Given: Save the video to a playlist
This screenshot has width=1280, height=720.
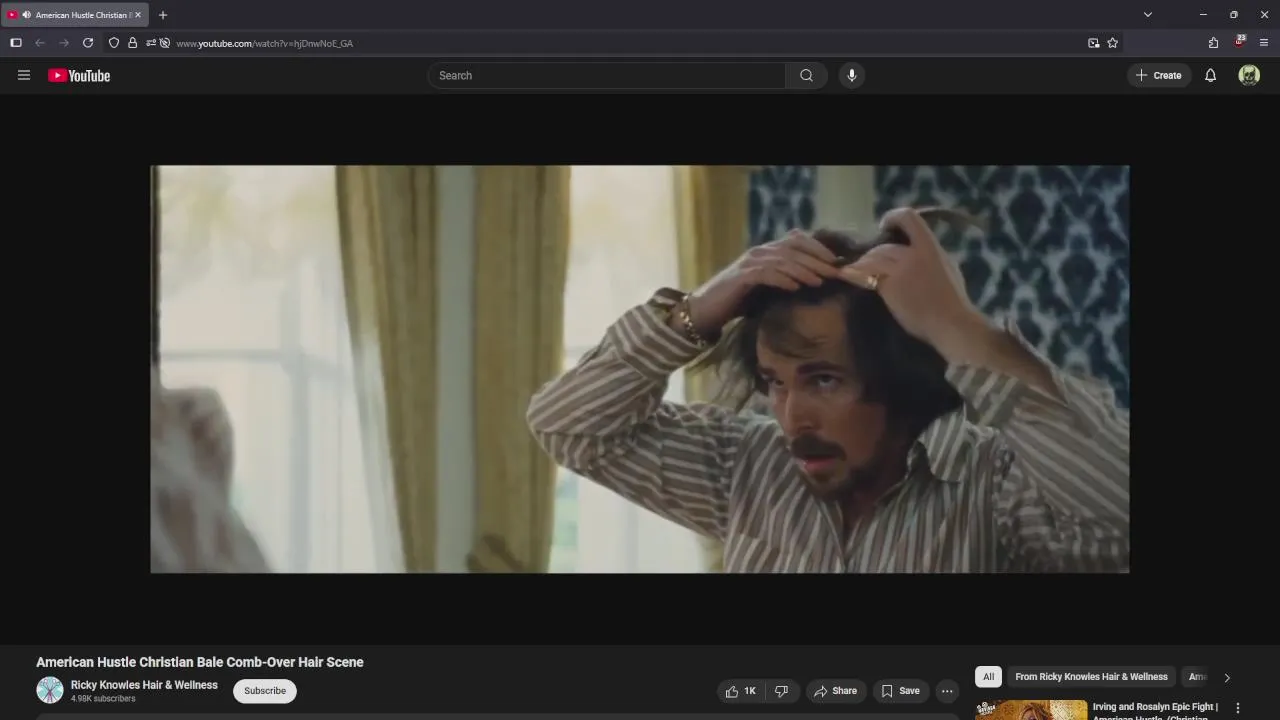Looking at the screenshot, I should coord(900,691).
